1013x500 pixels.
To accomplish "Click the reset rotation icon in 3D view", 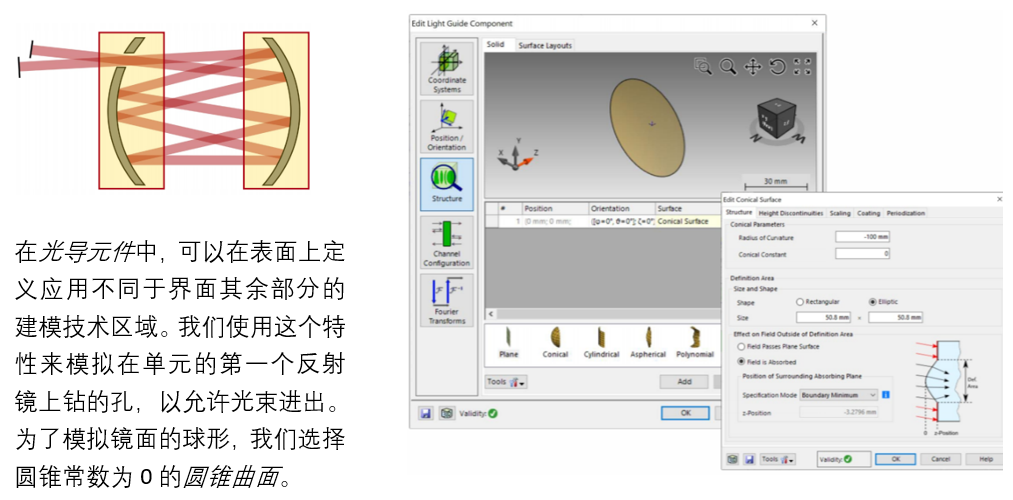I will click(x=777, y=66).
